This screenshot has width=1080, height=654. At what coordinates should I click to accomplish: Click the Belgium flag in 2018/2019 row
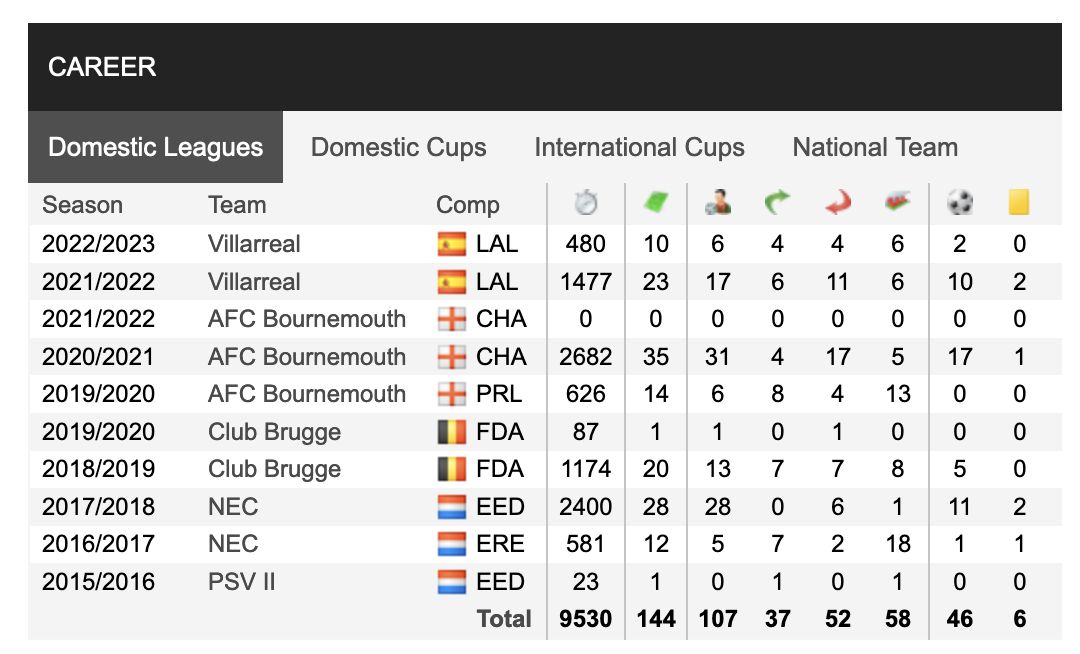(452, 470)
